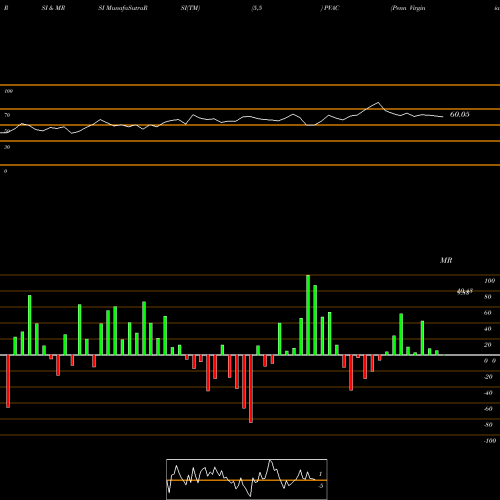
Task: Select the tallest green MR histogram bar
Action: 308,315
